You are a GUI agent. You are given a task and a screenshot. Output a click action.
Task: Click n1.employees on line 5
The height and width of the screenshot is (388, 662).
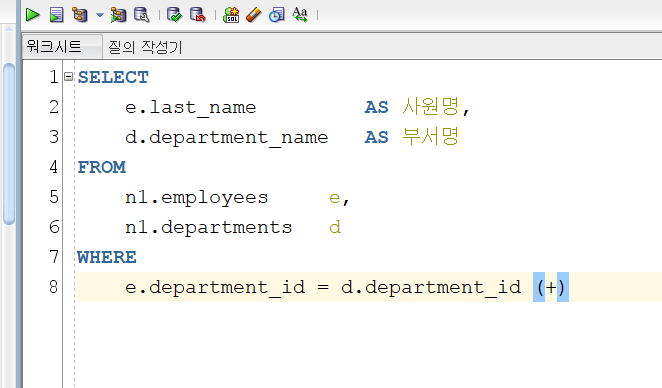pos(196,198)
